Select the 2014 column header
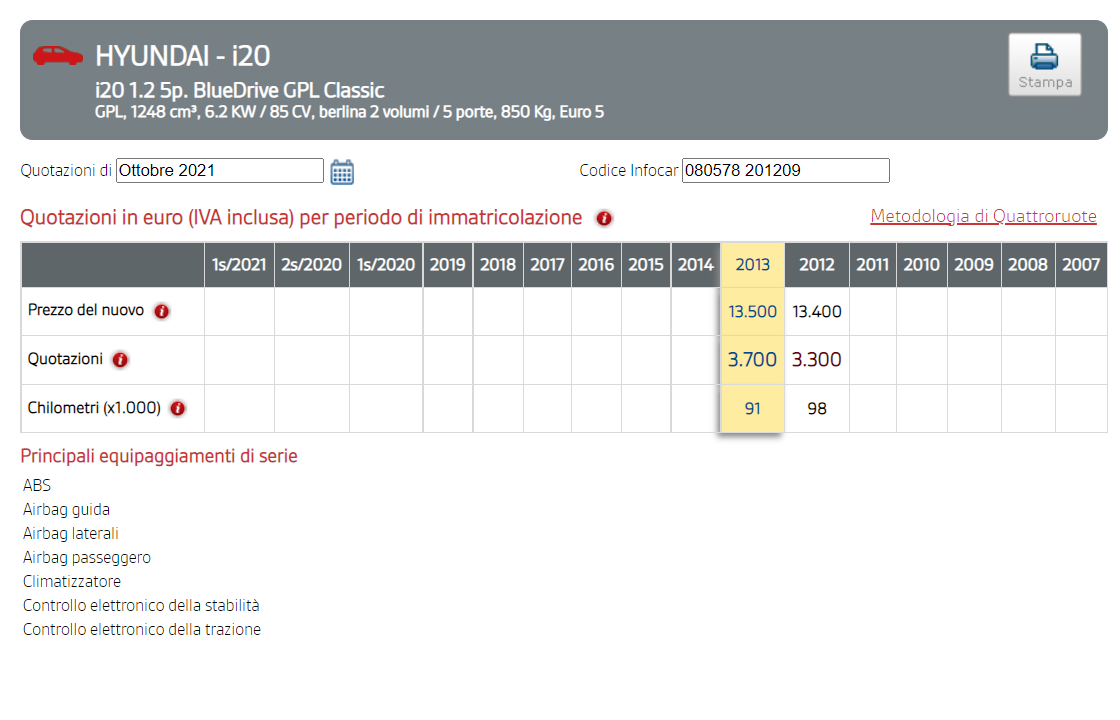 click(x=696, y=265)
